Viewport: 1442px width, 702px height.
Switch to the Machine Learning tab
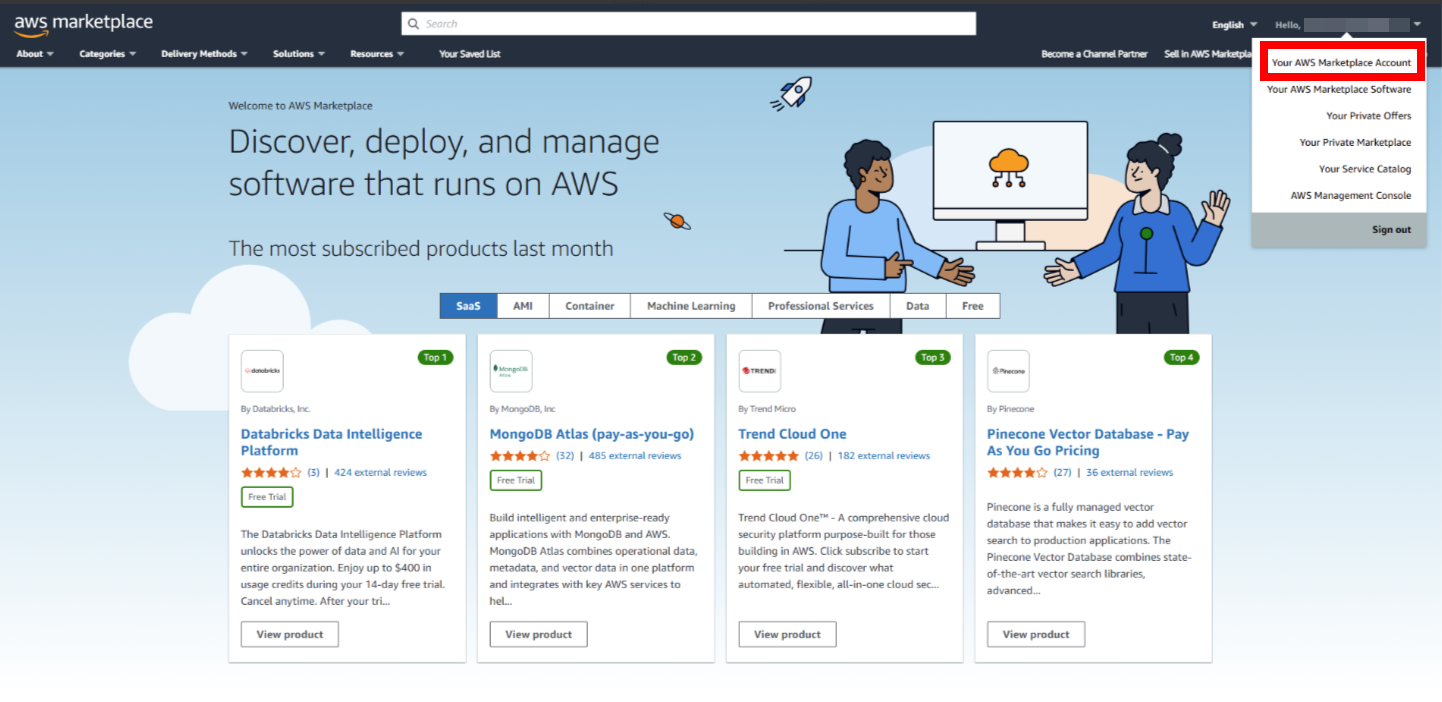690,305
